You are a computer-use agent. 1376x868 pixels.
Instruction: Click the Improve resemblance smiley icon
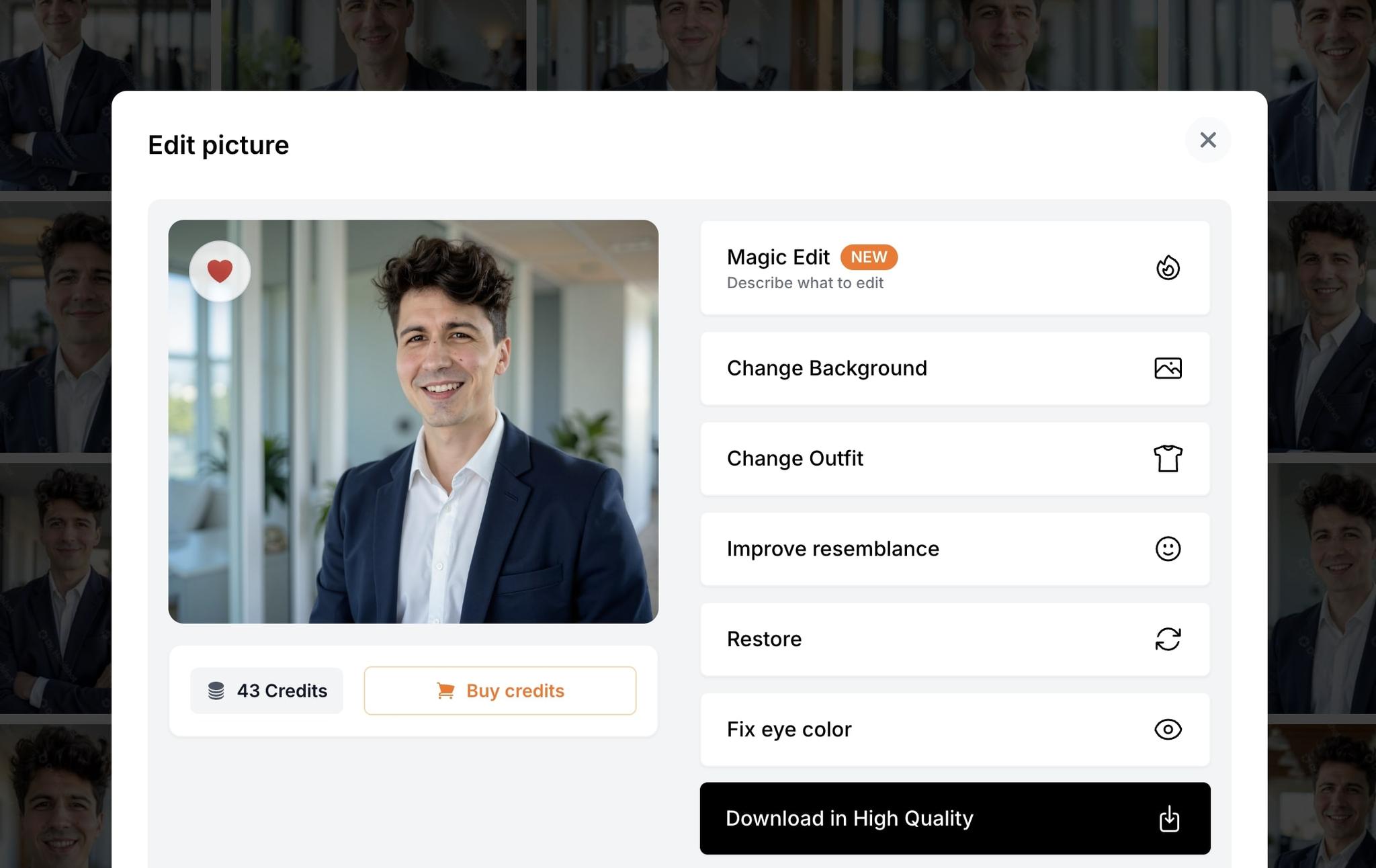point(1168,549)
